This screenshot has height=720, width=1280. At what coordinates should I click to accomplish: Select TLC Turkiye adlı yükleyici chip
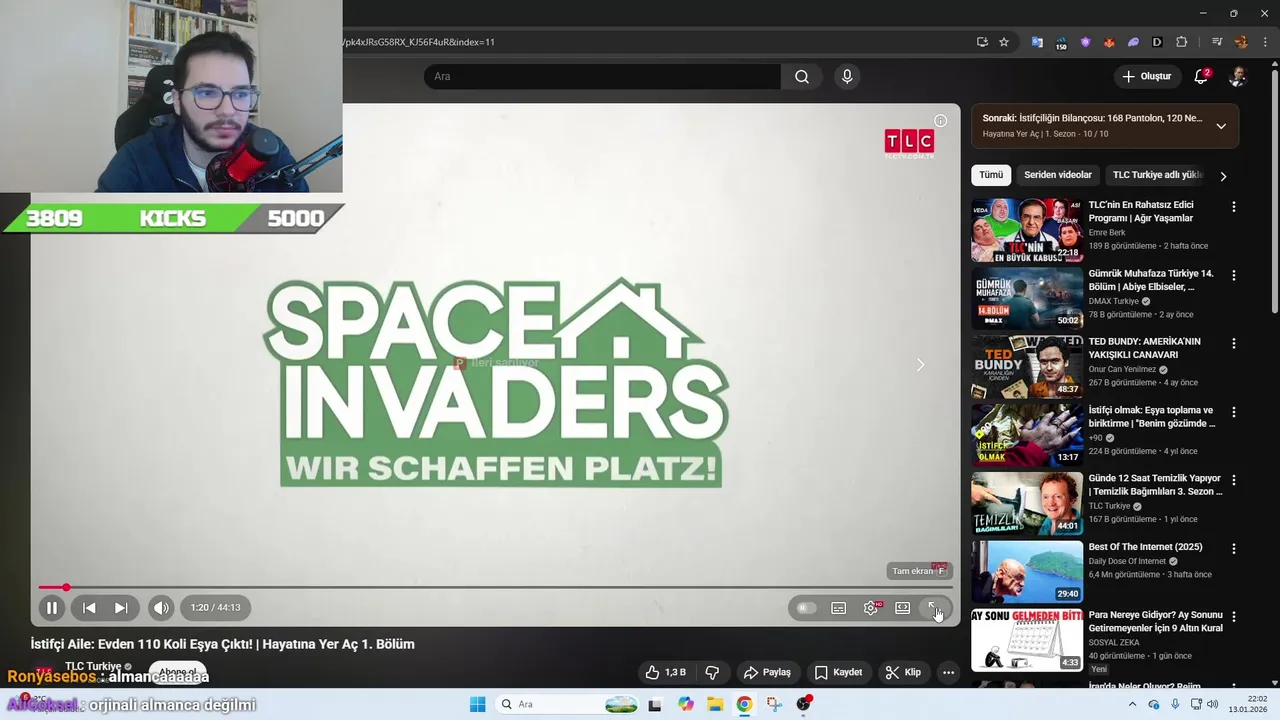(1157, 175)
